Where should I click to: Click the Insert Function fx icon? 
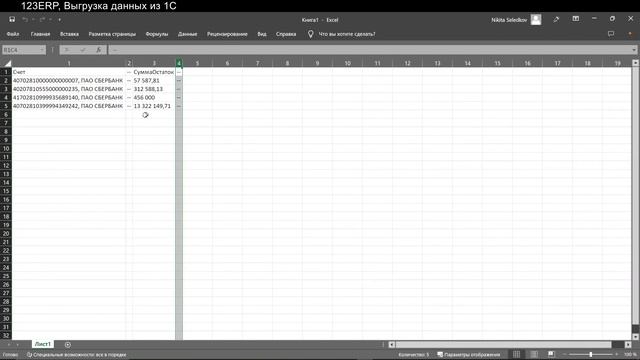(x=98, y=50)
